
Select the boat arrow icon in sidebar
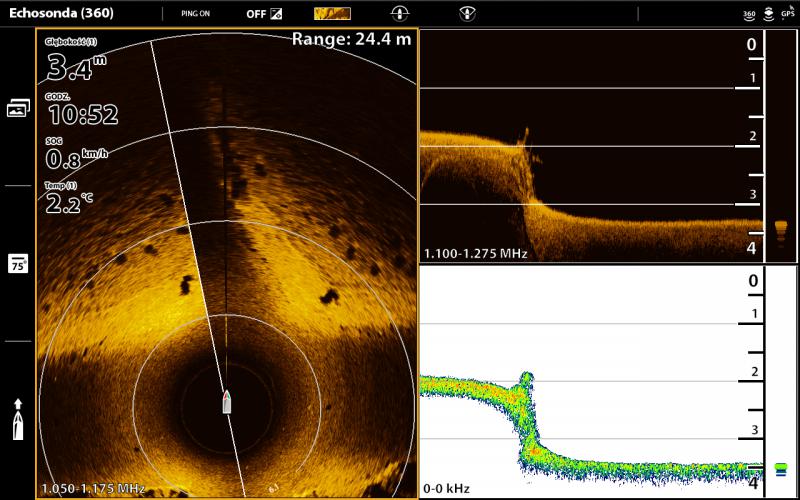point(18,418)
